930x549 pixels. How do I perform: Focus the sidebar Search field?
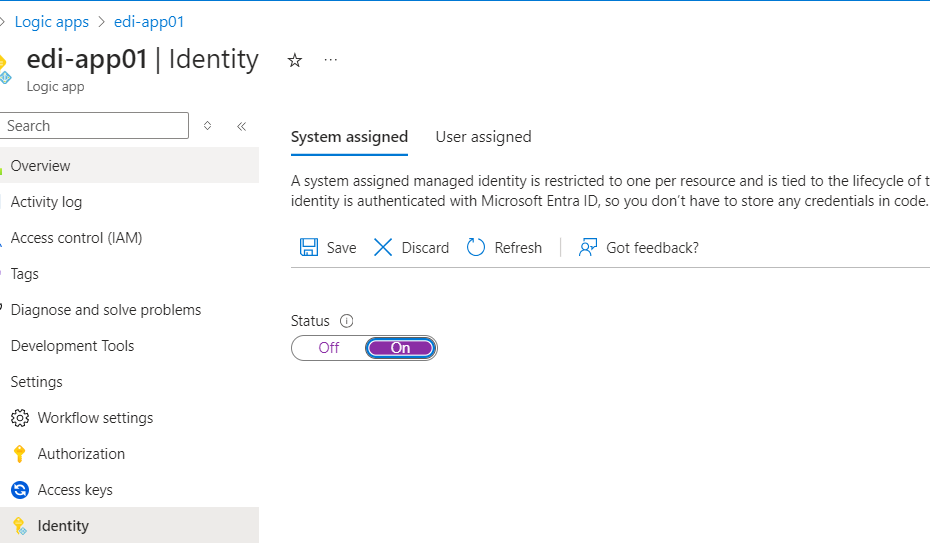(x=94, y=126)
